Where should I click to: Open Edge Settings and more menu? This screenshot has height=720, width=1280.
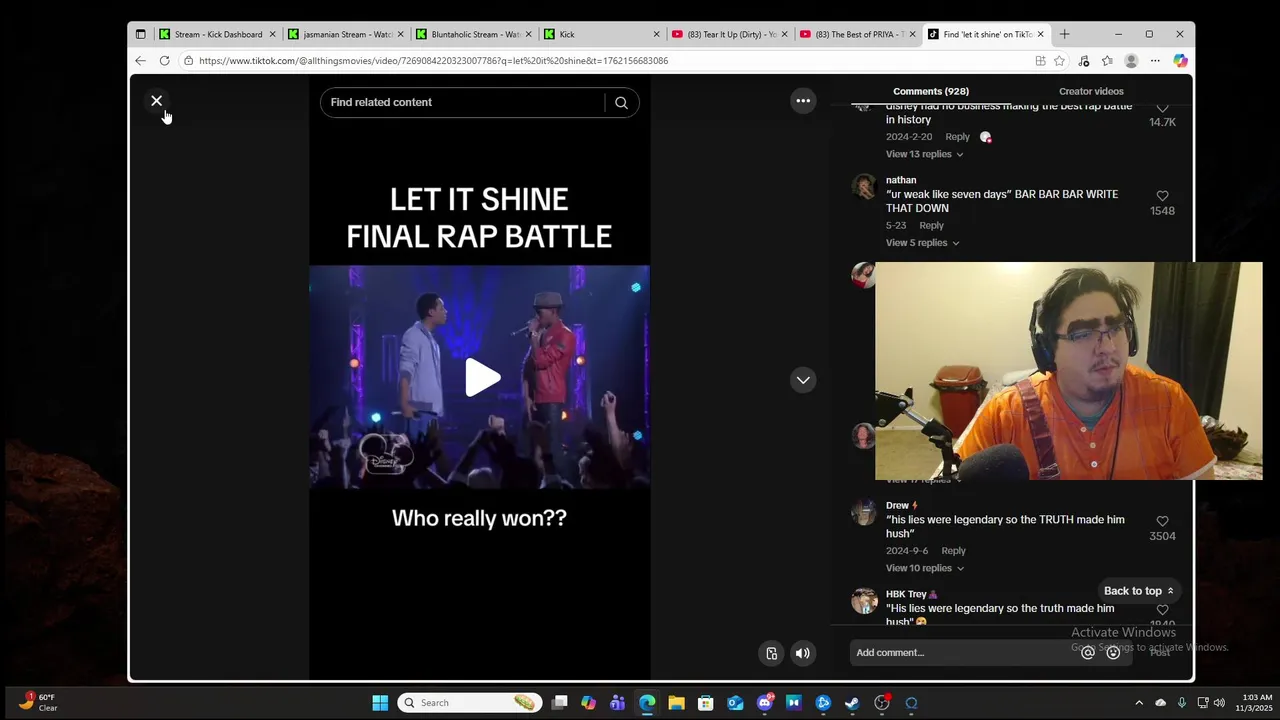[1155, 61]
